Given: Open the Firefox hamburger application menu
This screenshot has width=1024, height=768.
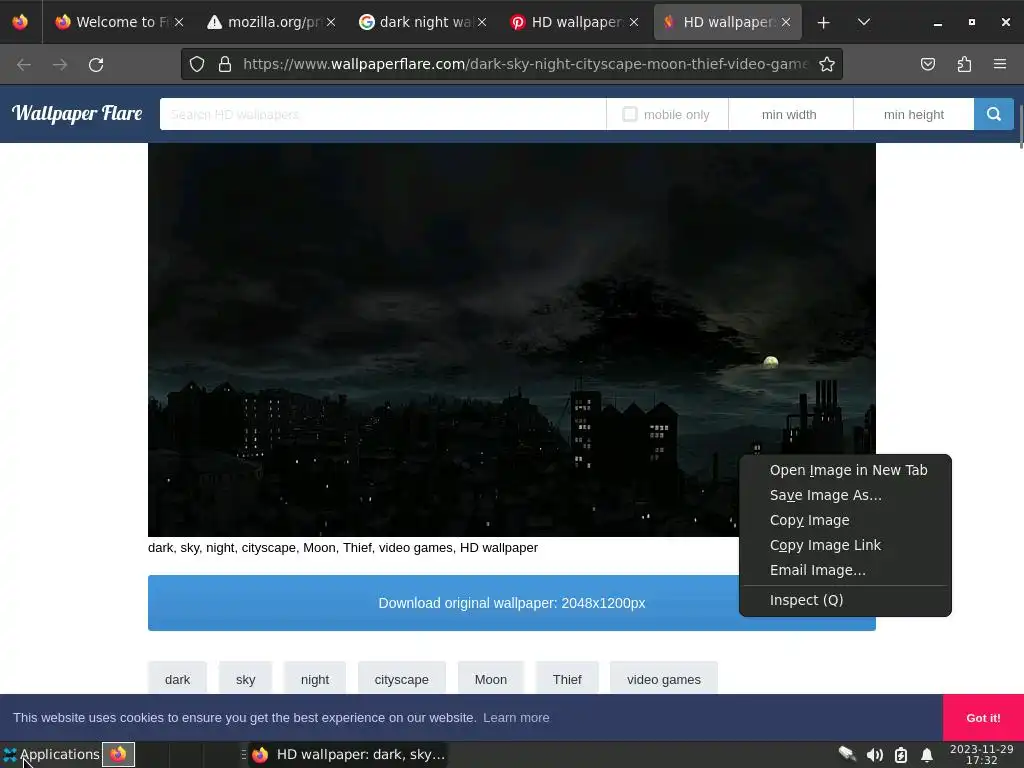Looking at the screenshot, I should point(999,64).
